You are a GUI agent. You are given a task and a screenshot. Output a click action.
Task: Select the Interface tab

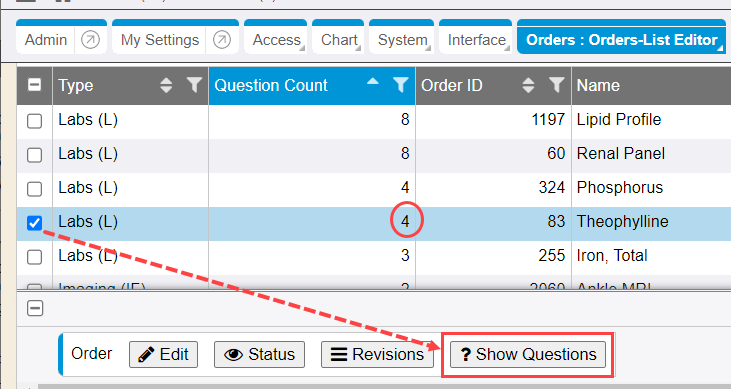(x=476, y=40)
